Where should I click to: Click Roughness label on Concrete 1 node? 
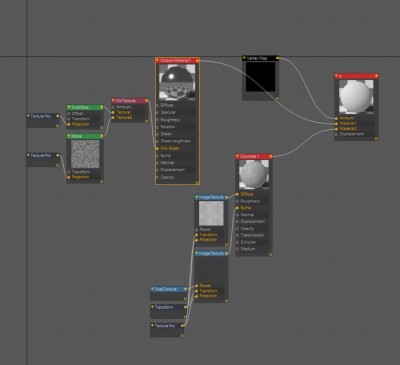click(x=250, y=201)
